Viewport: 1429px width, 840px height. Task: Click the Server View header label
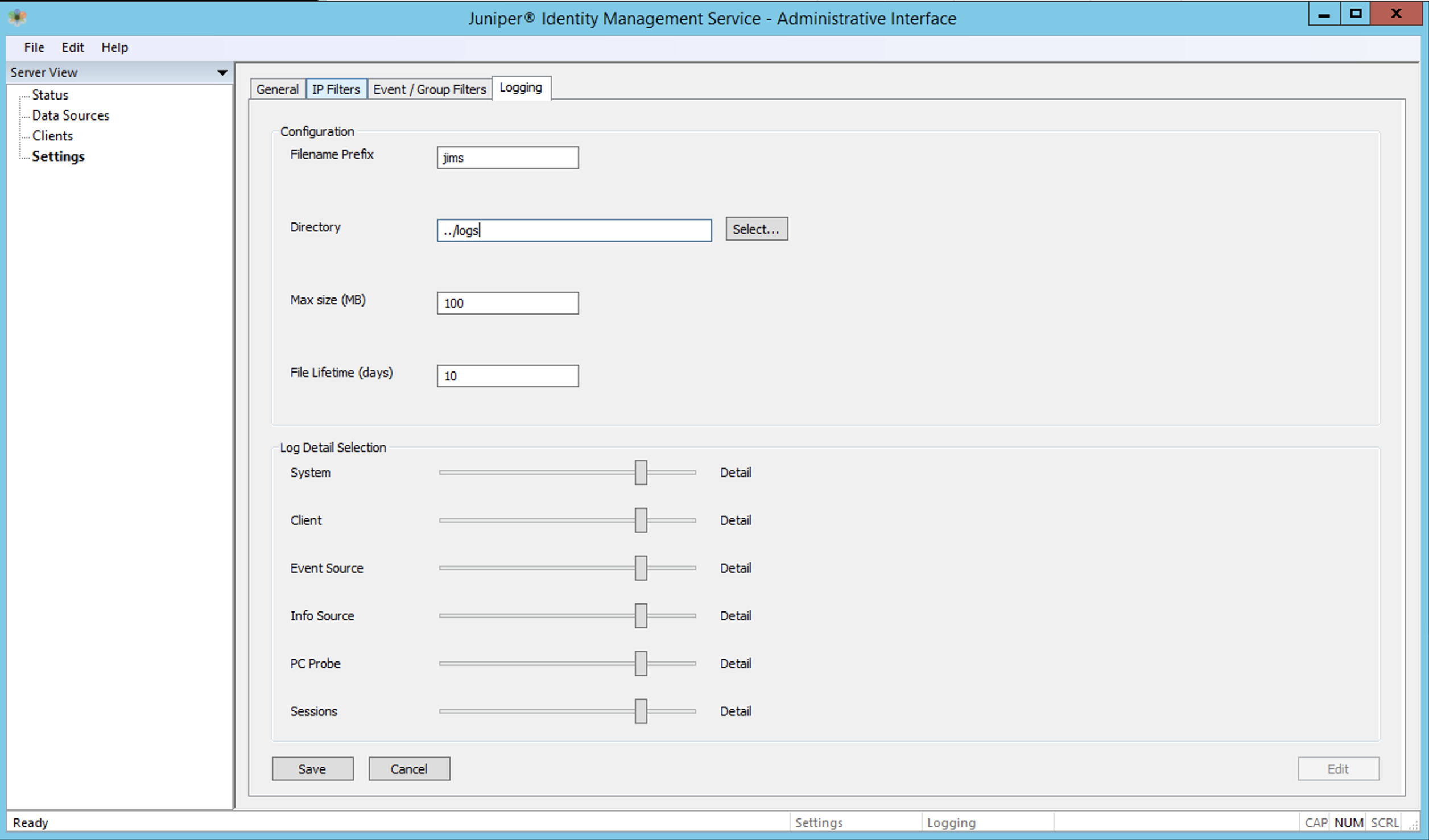pos(44,73)
